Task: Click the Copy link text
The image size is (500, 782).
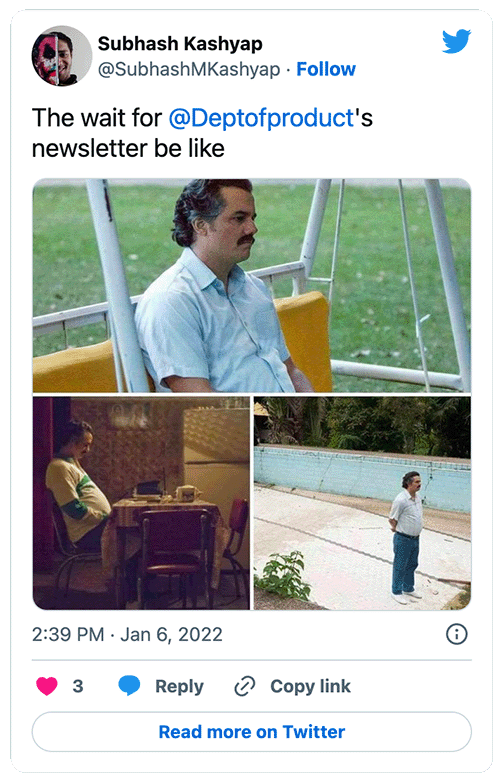Action: click(x=311, y=686)
